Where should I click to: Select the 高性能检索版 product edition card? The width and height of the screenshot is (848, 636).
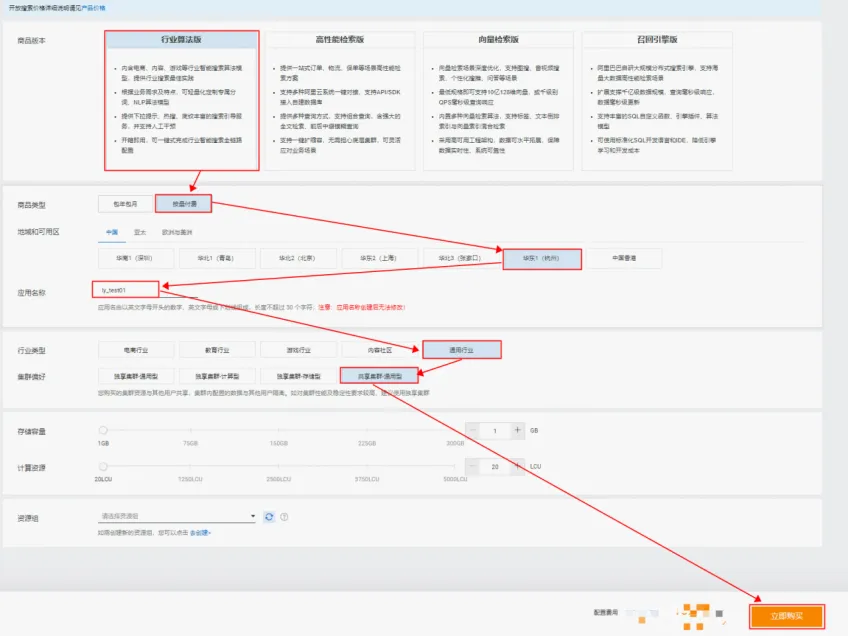coord(340,101)
